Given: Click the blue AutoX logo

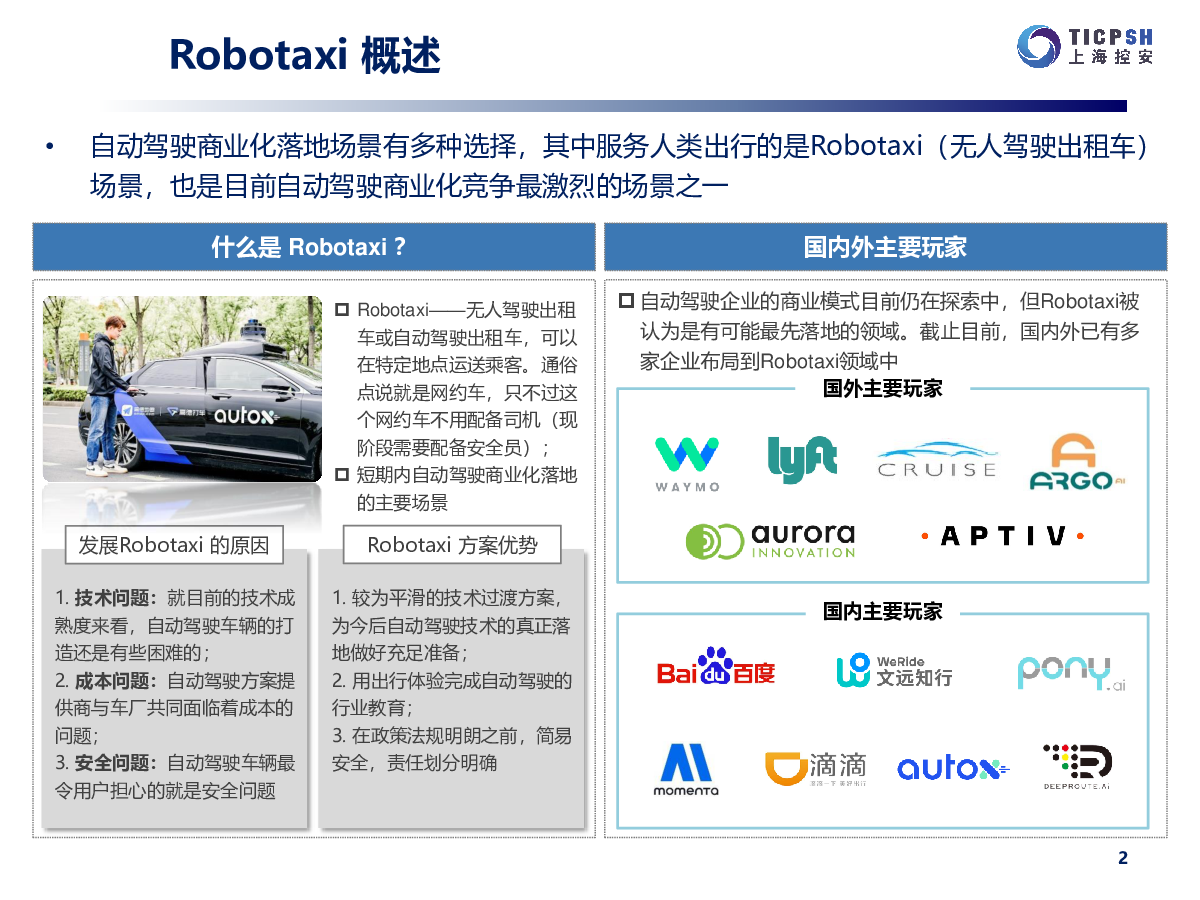Looking at the screenshot, I should [x=953, y=768].
